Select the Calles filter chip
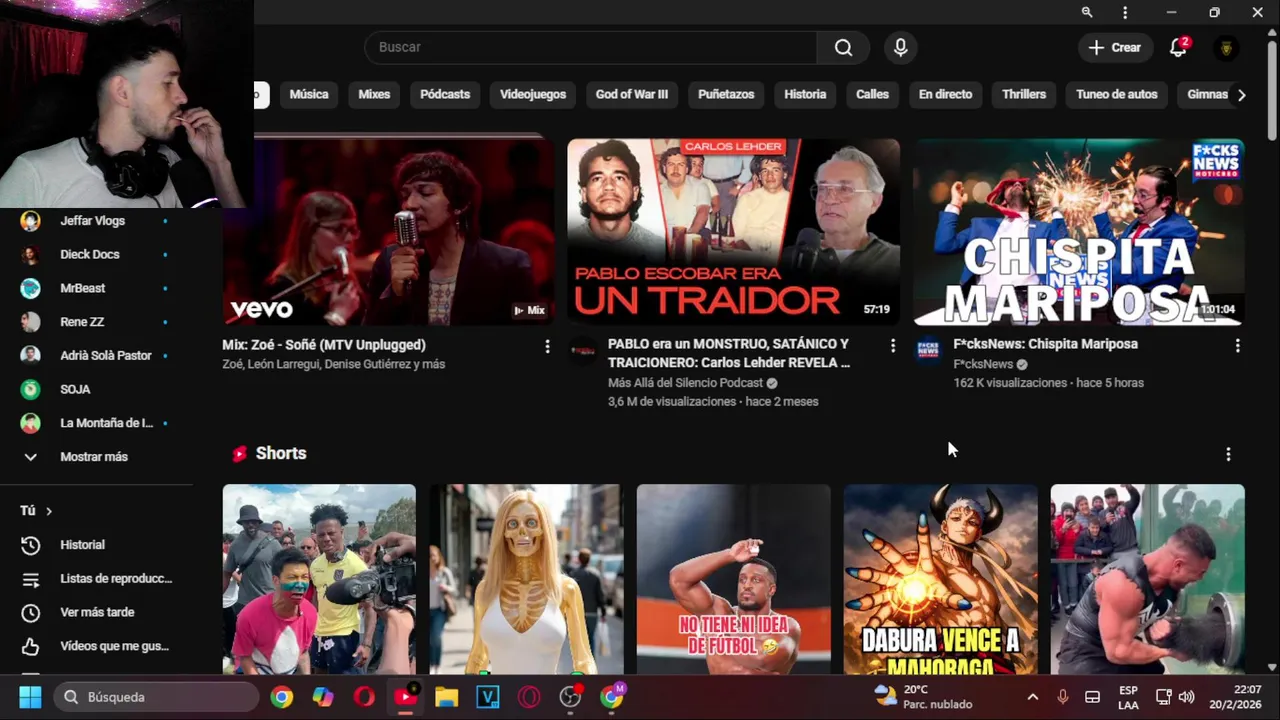Screen dimensions: 1280x720 tap(872, 94)
